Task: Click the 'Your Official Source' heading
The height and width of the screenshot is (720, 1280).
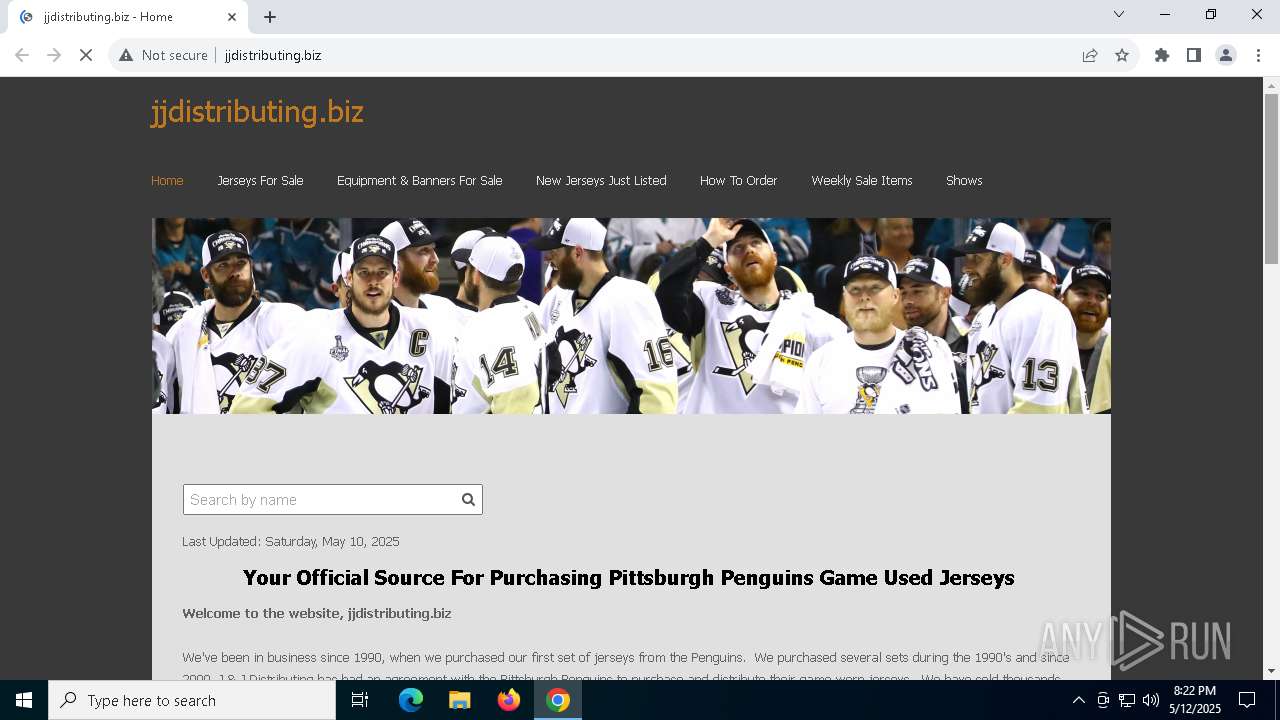Action: click(629, 578)
